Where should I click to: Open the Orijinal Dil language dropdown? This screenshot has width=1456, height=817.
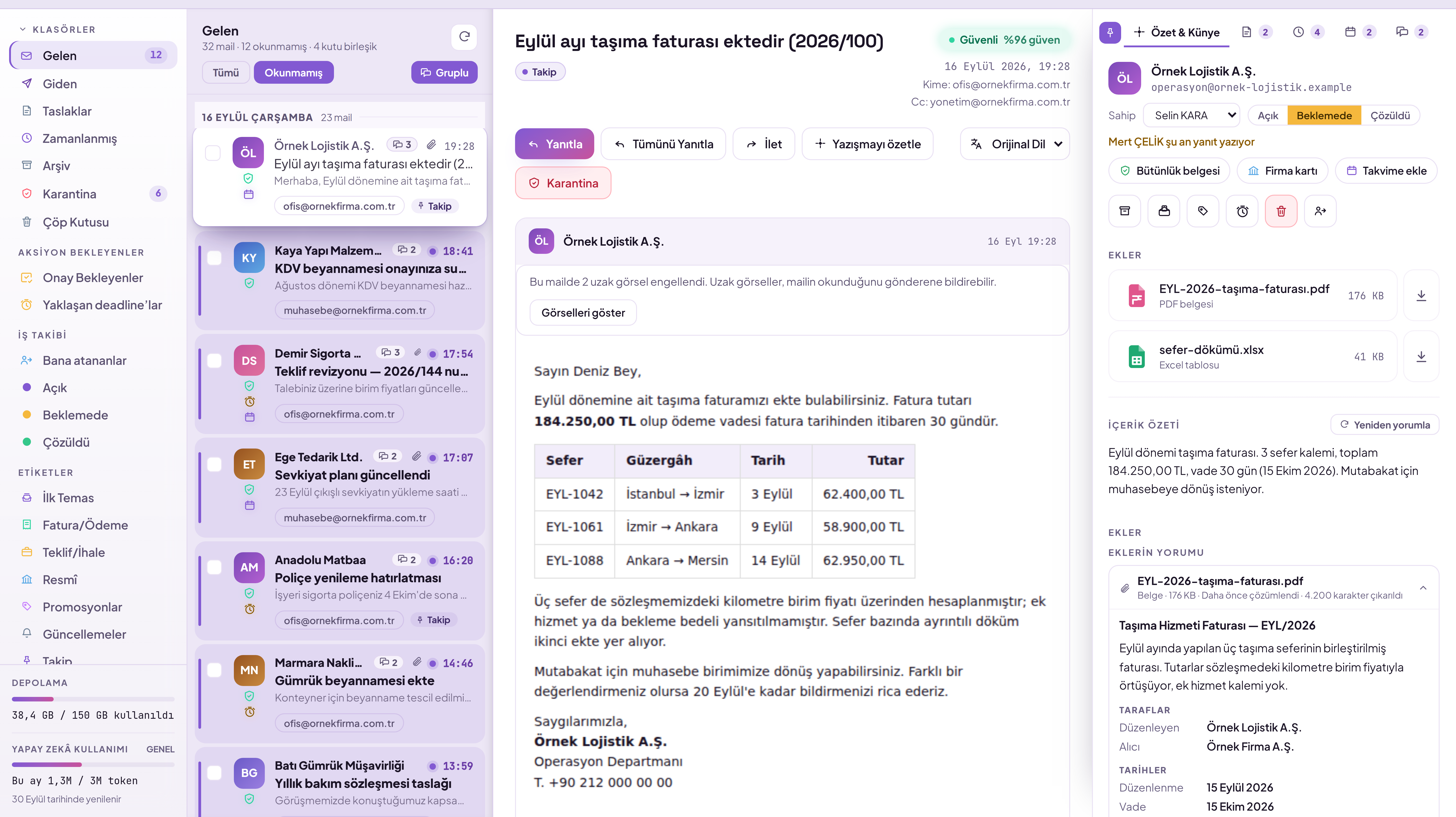1015,144
